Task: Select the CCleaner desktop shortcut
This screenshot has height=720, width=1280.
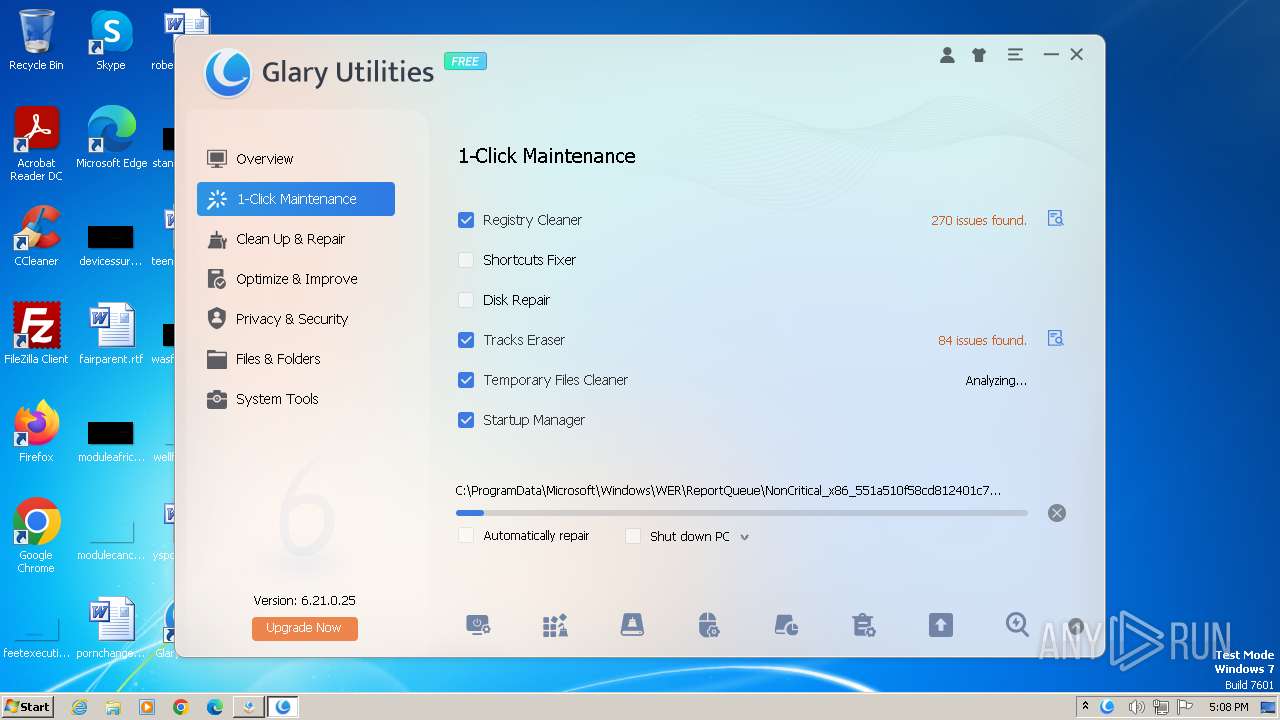Action: (36, 236)
